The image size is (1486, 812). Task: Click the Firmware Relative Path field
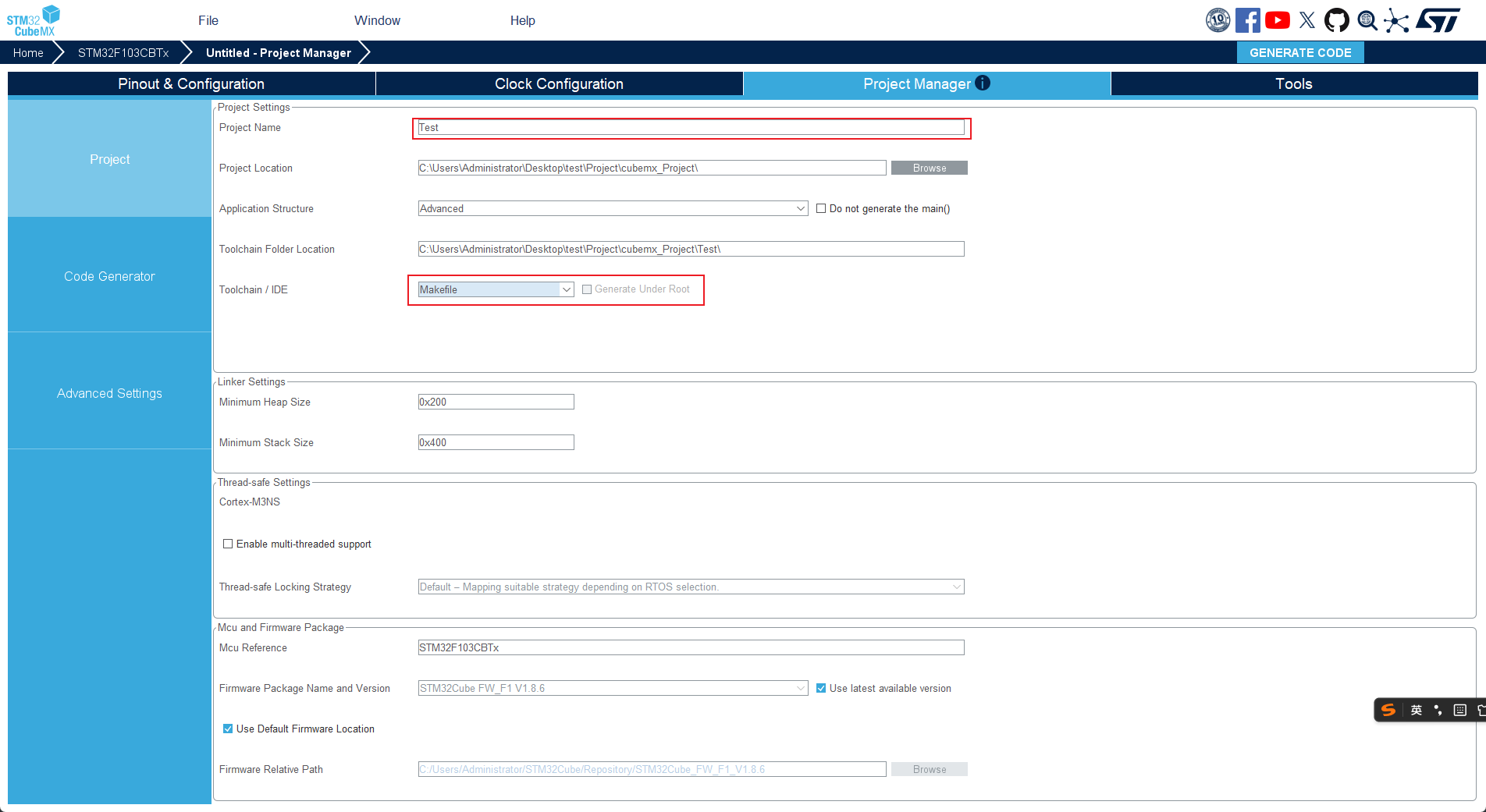point(652,769)
